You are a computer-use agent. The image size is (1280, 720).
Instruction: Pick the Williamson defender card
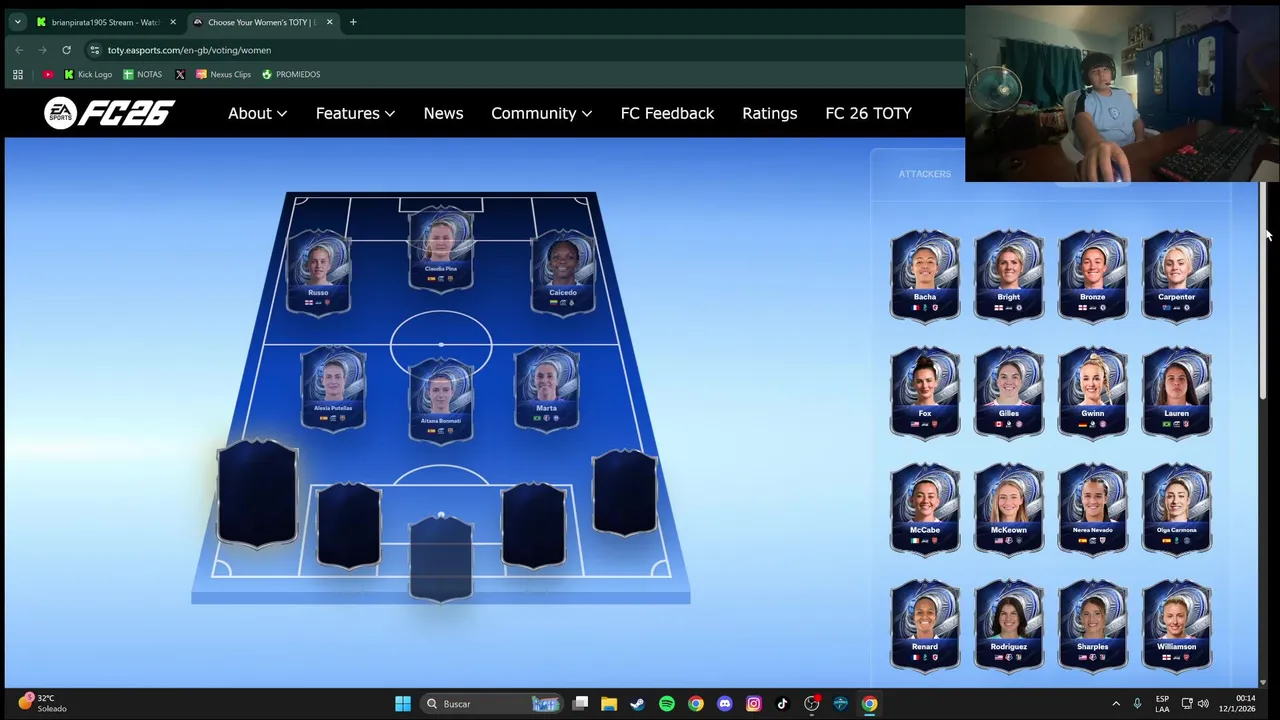(1177, 625)
